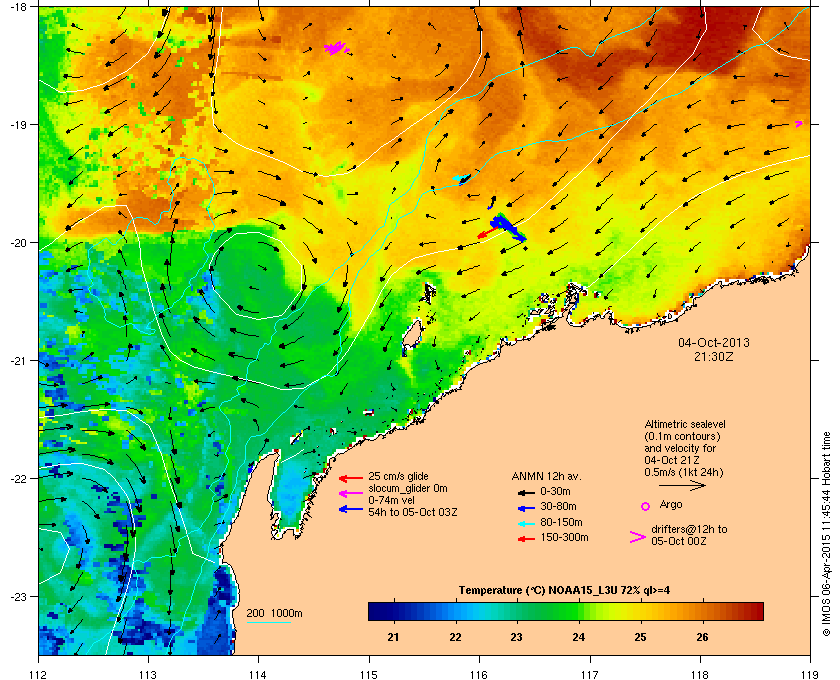Click the red 25 cm/s glide arrow
This screenshot has height=680, width=840.
[x=351, y=479]
